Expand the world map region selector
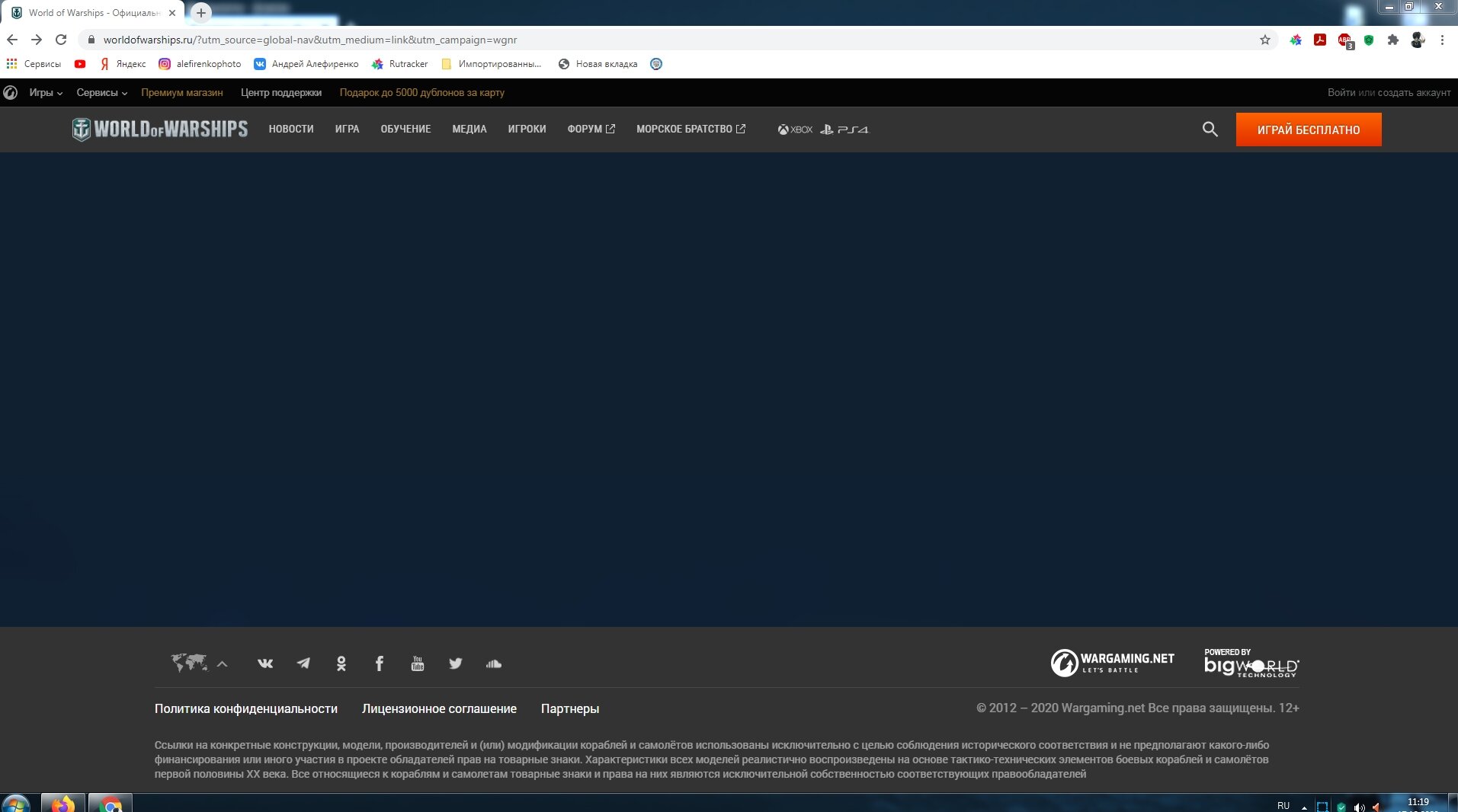The height and width of the screenshot is (812, 1458). (x=199, y=663)
